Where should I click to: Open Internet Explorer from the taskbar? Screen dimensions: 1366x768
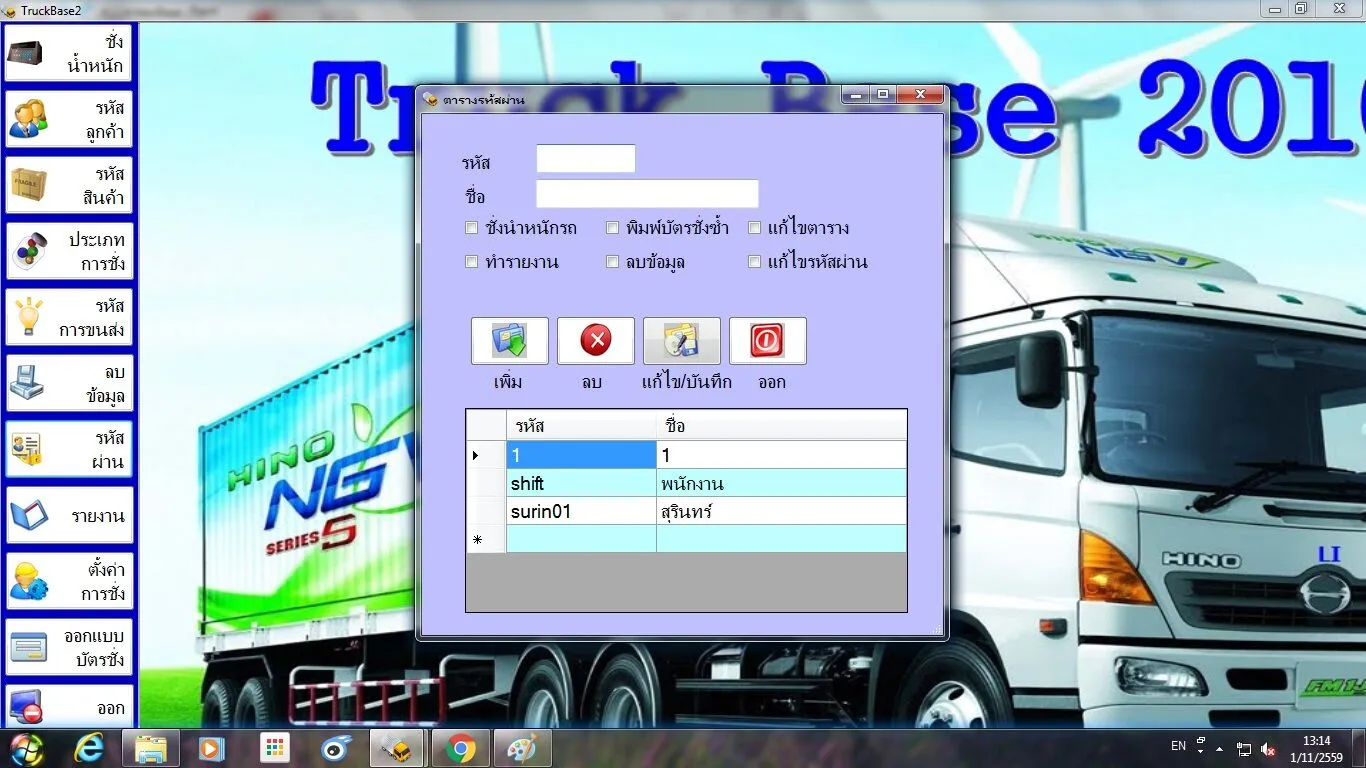coord(90,748)
